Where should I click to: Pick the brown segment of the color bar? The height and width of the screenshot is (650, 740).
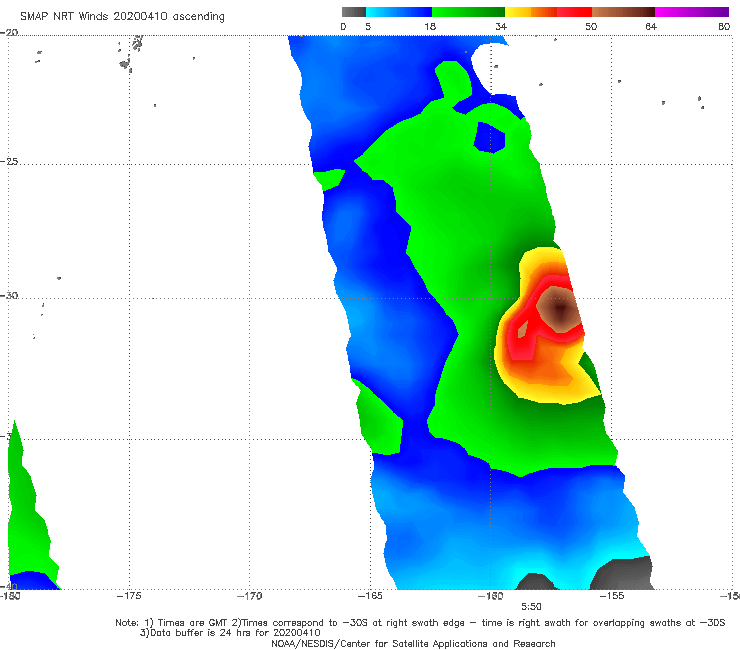pyautogui.click(x=623, y=12)
